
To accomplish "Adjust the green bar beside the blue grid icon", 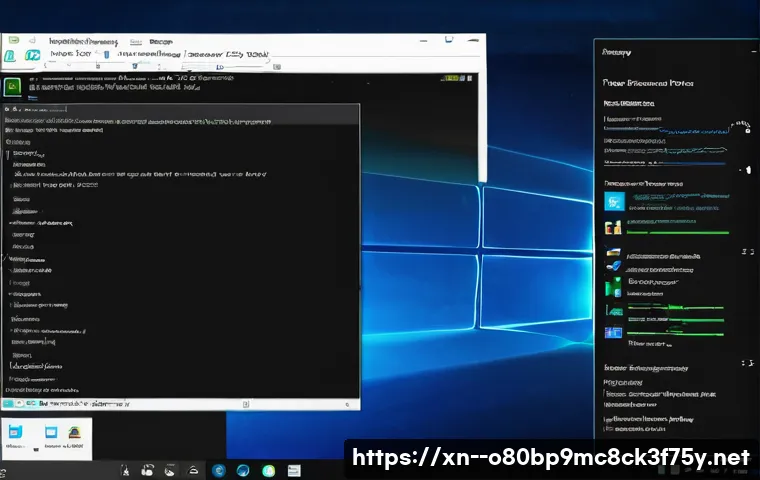I will (675, 334).
